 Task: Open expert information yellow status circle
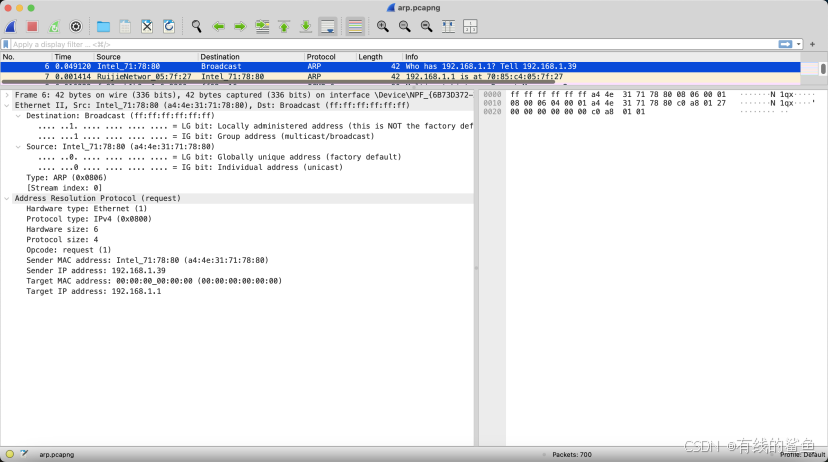(10, 454)
